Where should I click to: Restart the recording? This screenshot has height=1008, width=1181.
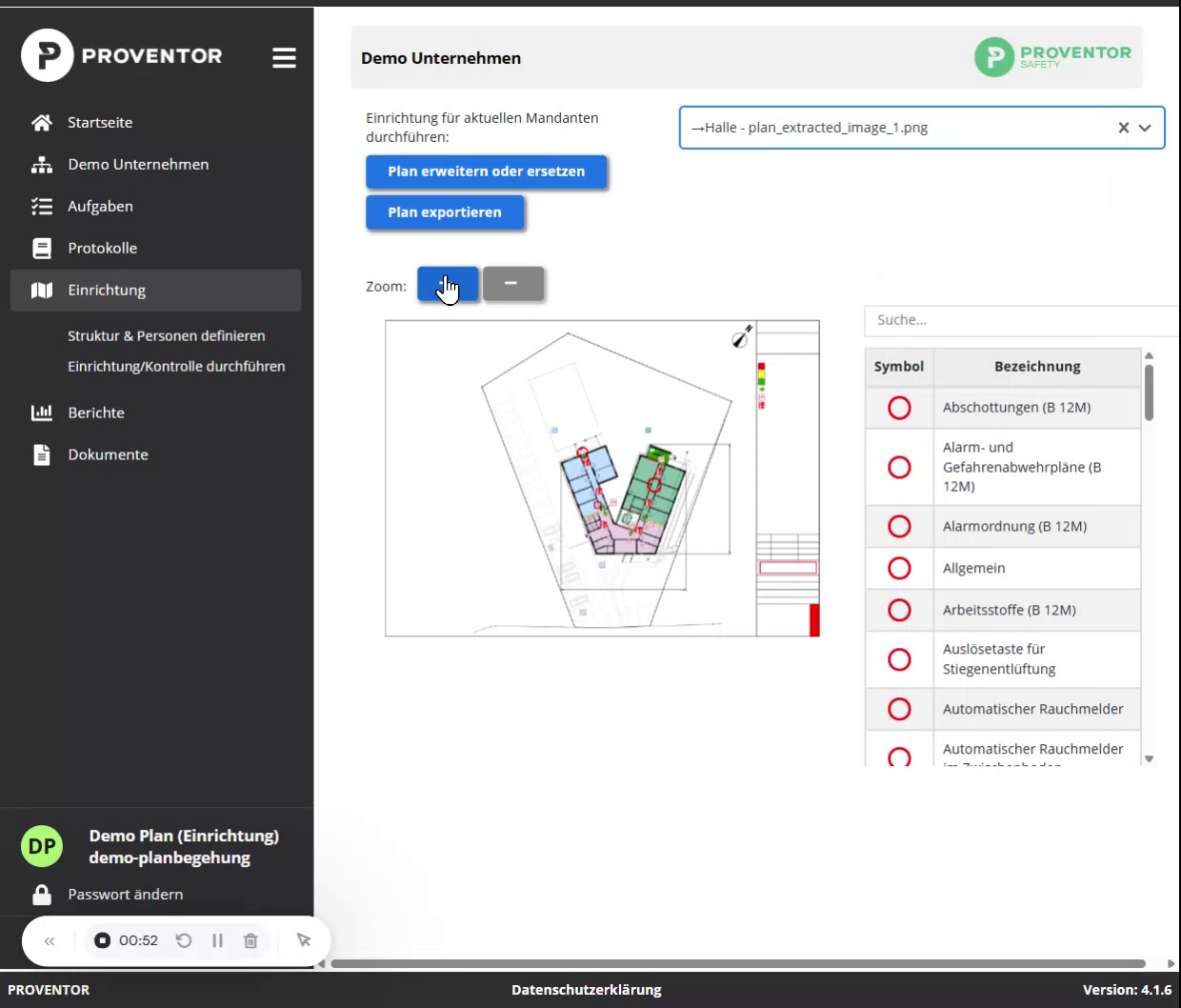(184, 940)
